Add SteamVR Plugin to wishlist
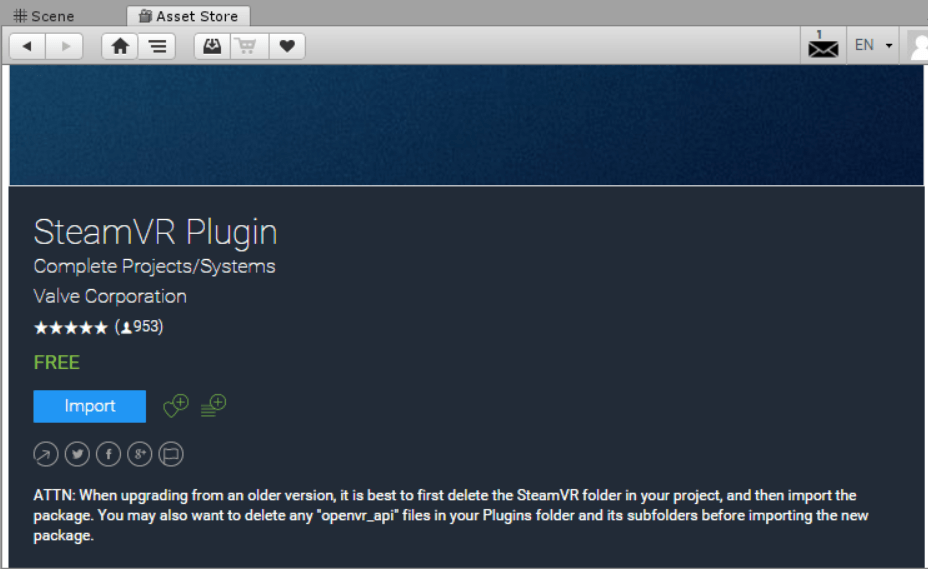This screenshot has width=928, height=569. pos(176,406)
